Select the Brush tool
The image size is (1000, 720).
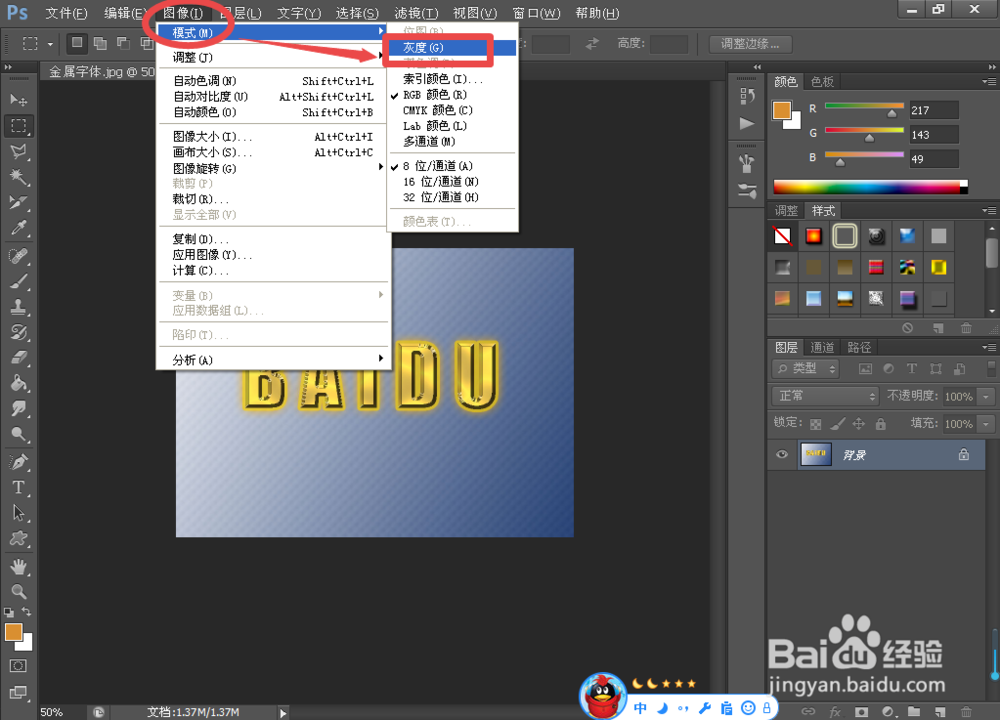coord(18,281)
